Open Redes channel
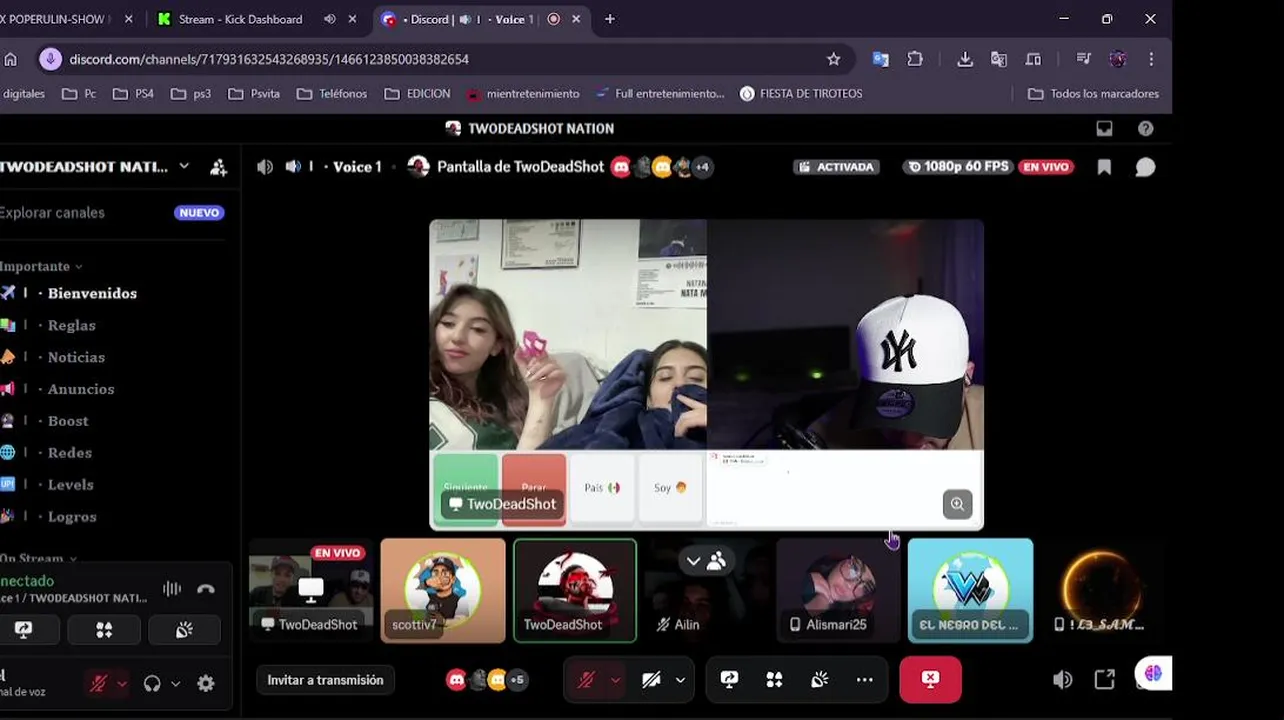 (70, 453)
